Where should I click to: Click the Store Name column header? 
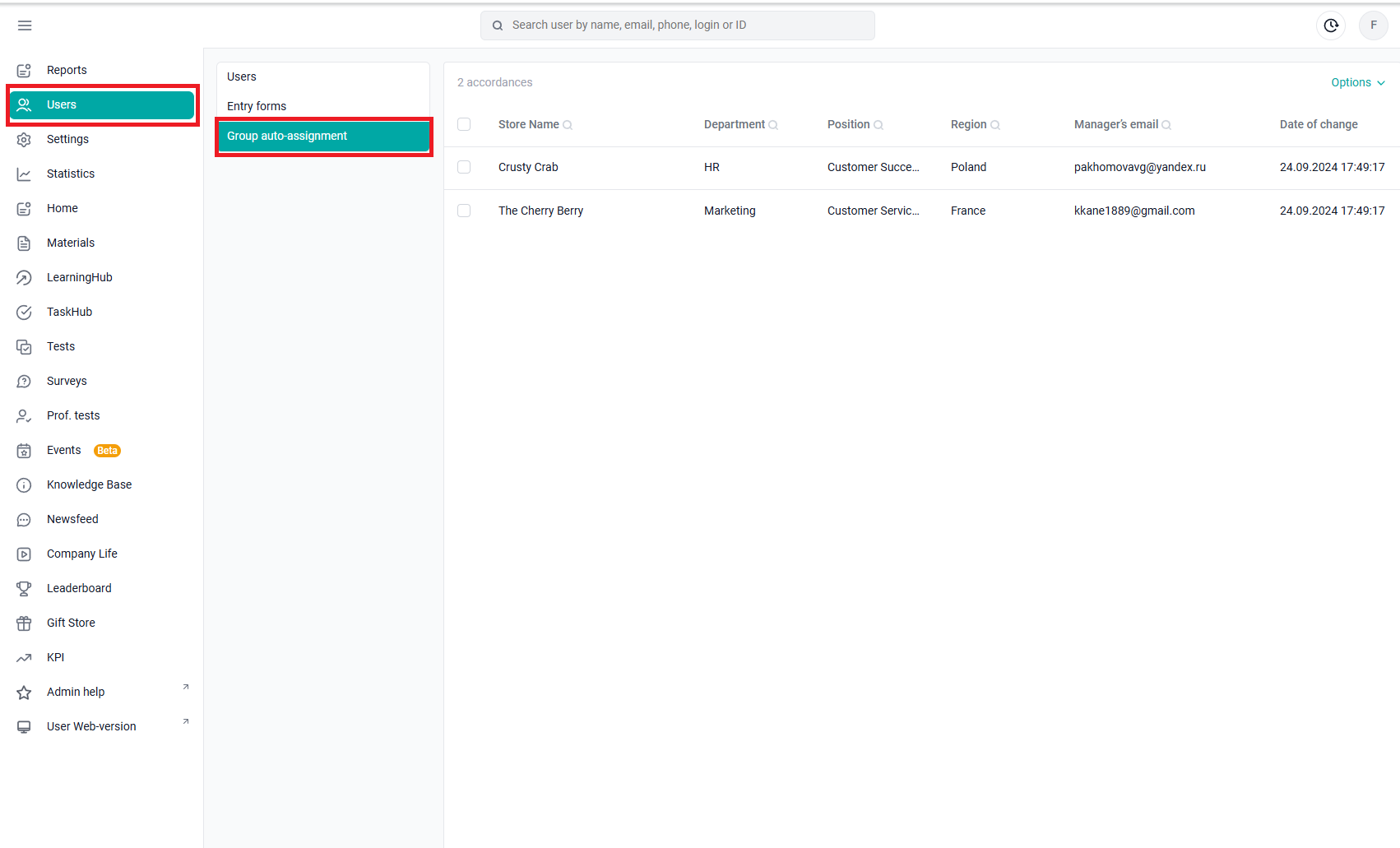528,124
